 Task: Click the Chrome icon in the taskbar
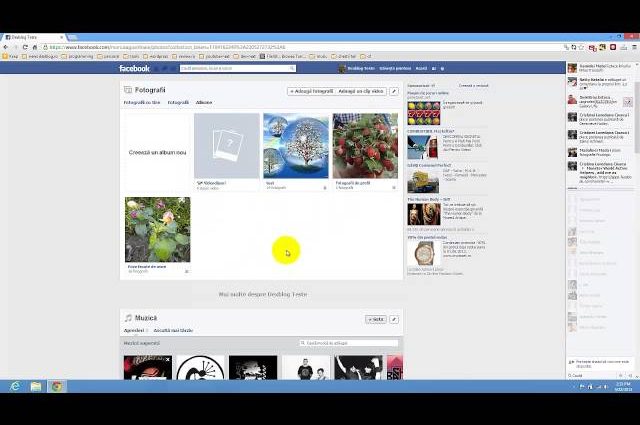56,386
